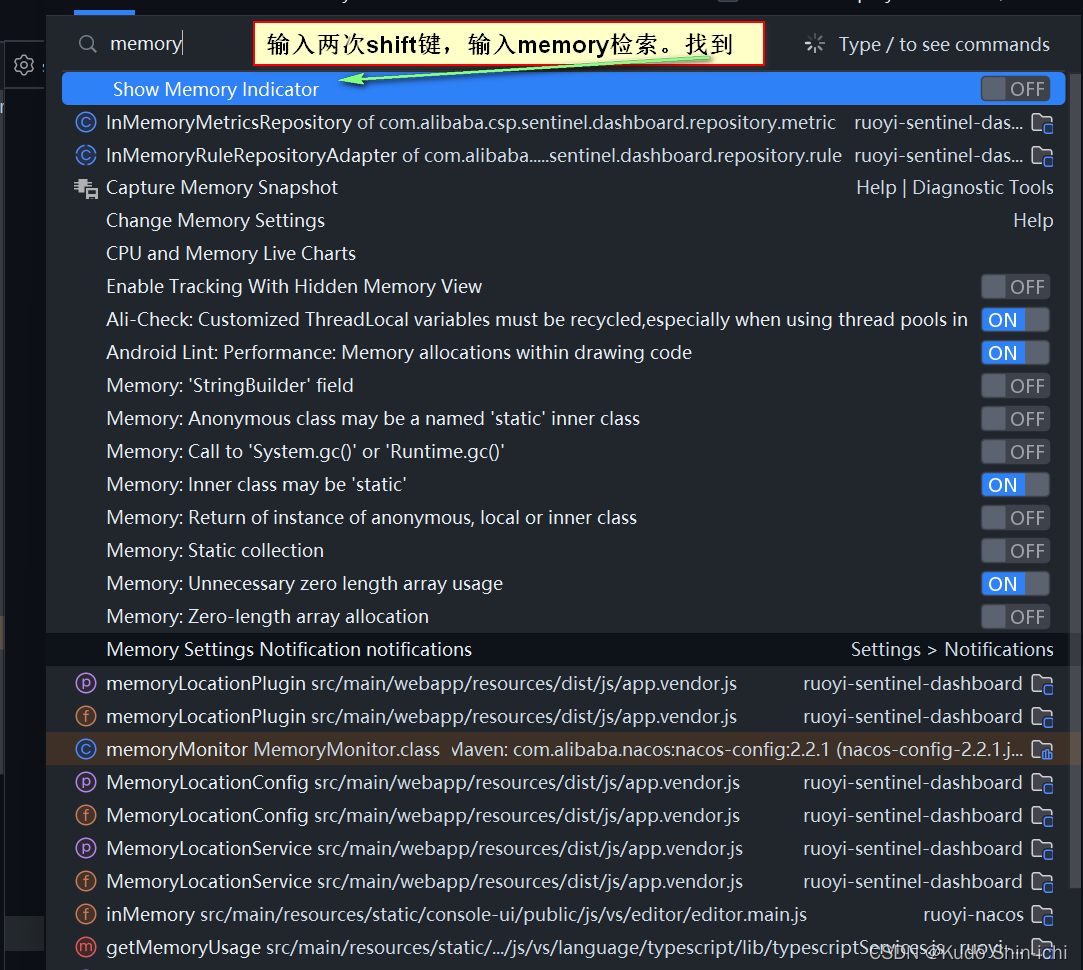Click the open-file icon beside InMemoryRuleRepositoryAdapter
This screenshot has width=1083, height=970.
(x=1042, y=155)
